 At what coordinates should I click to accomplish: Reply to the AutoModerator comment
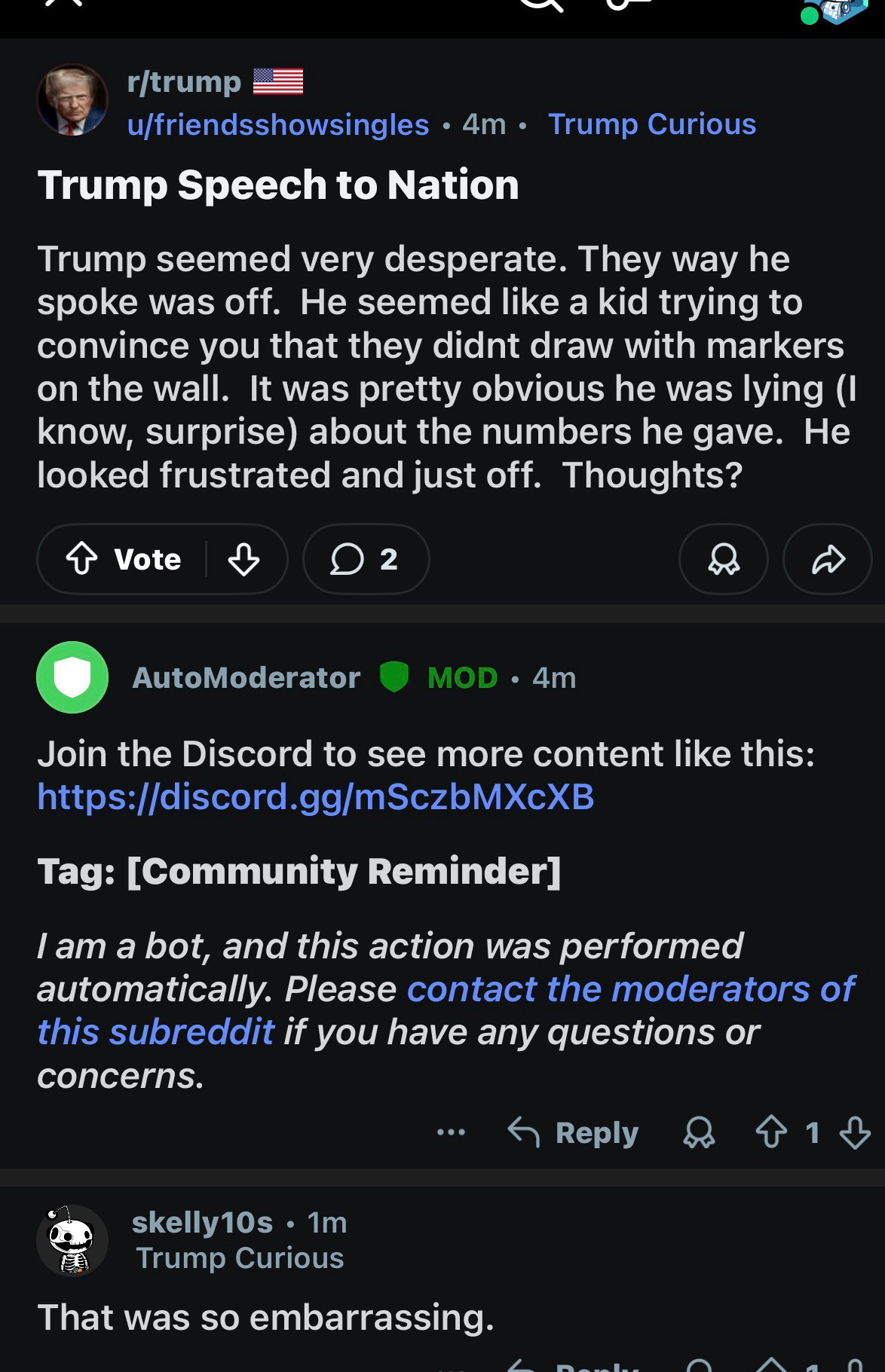[574, 1132]
